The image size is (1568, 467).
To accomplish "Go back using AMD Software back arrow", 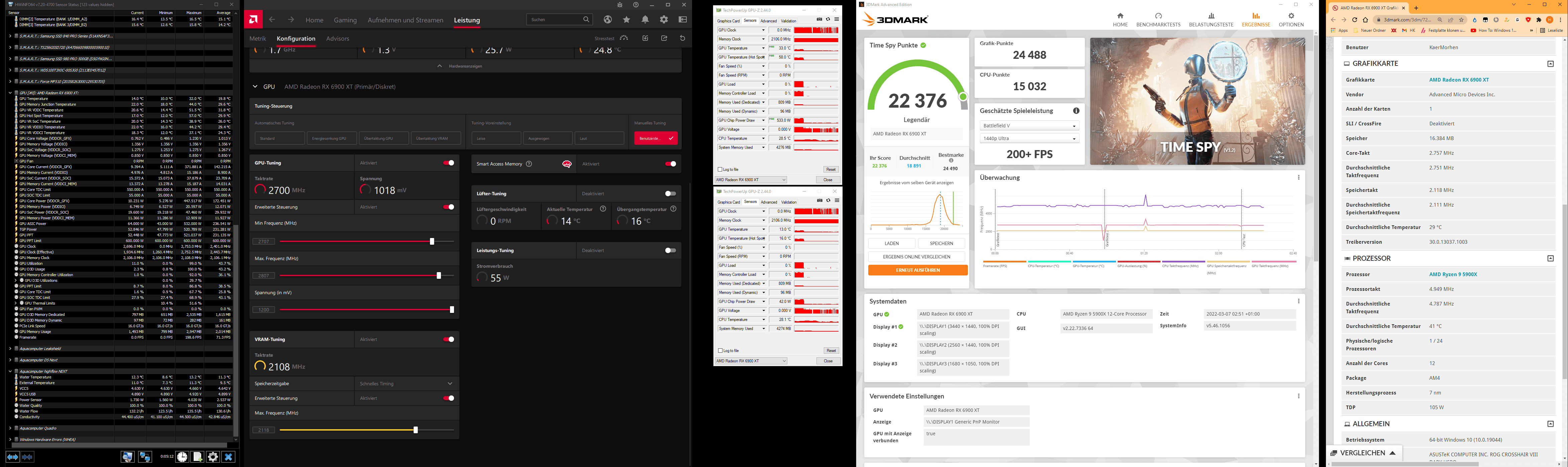I will click(272, 19).
